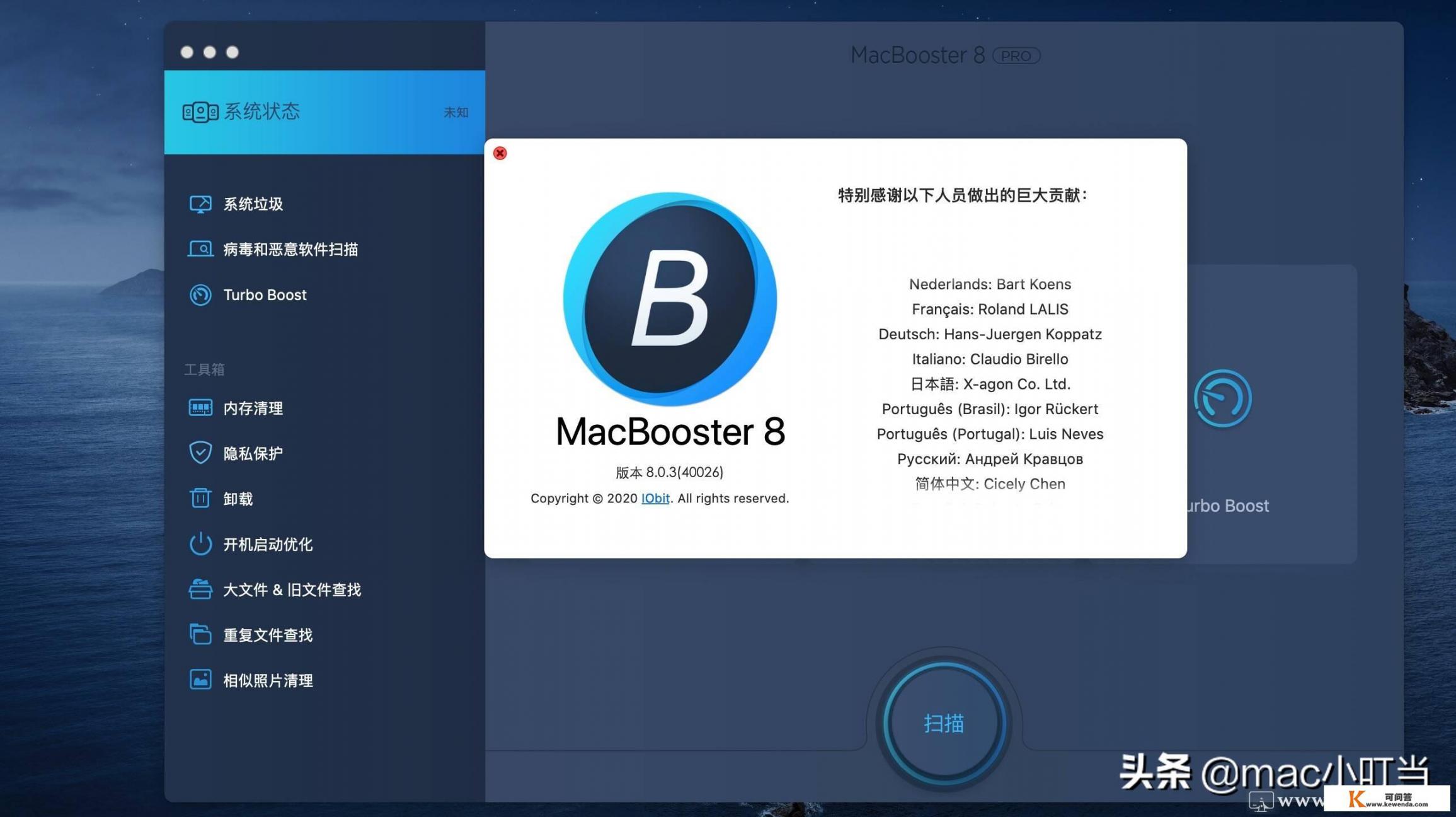Open 隐私保护 tool
Image resolution: width=1456 pixels, height=817 pixels.
click(253, 453)
